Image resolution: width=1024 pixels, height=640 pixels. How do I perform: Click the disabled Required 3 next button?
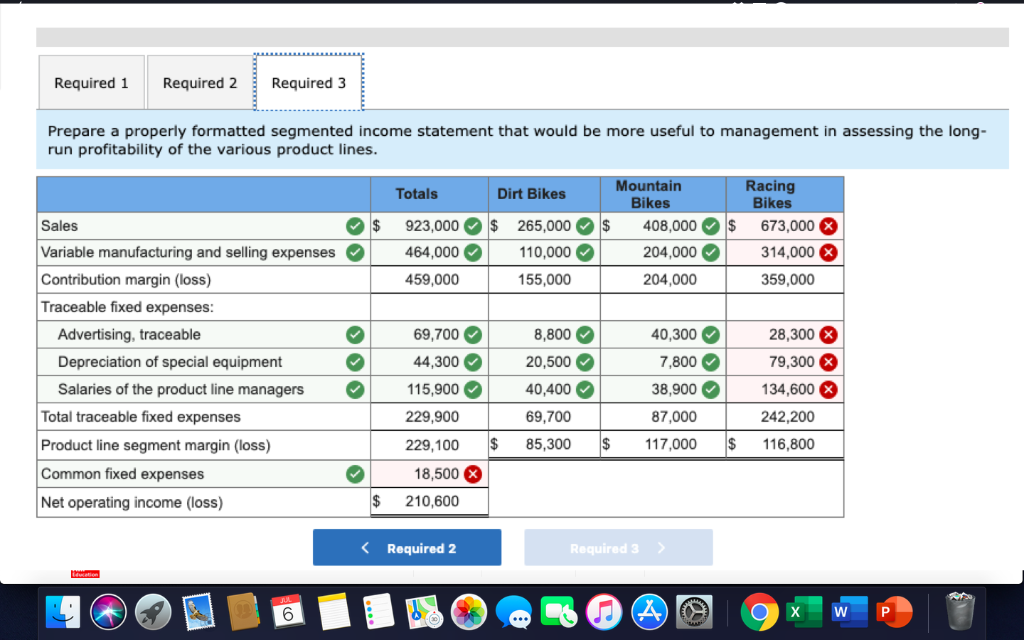tap(618, 548)
